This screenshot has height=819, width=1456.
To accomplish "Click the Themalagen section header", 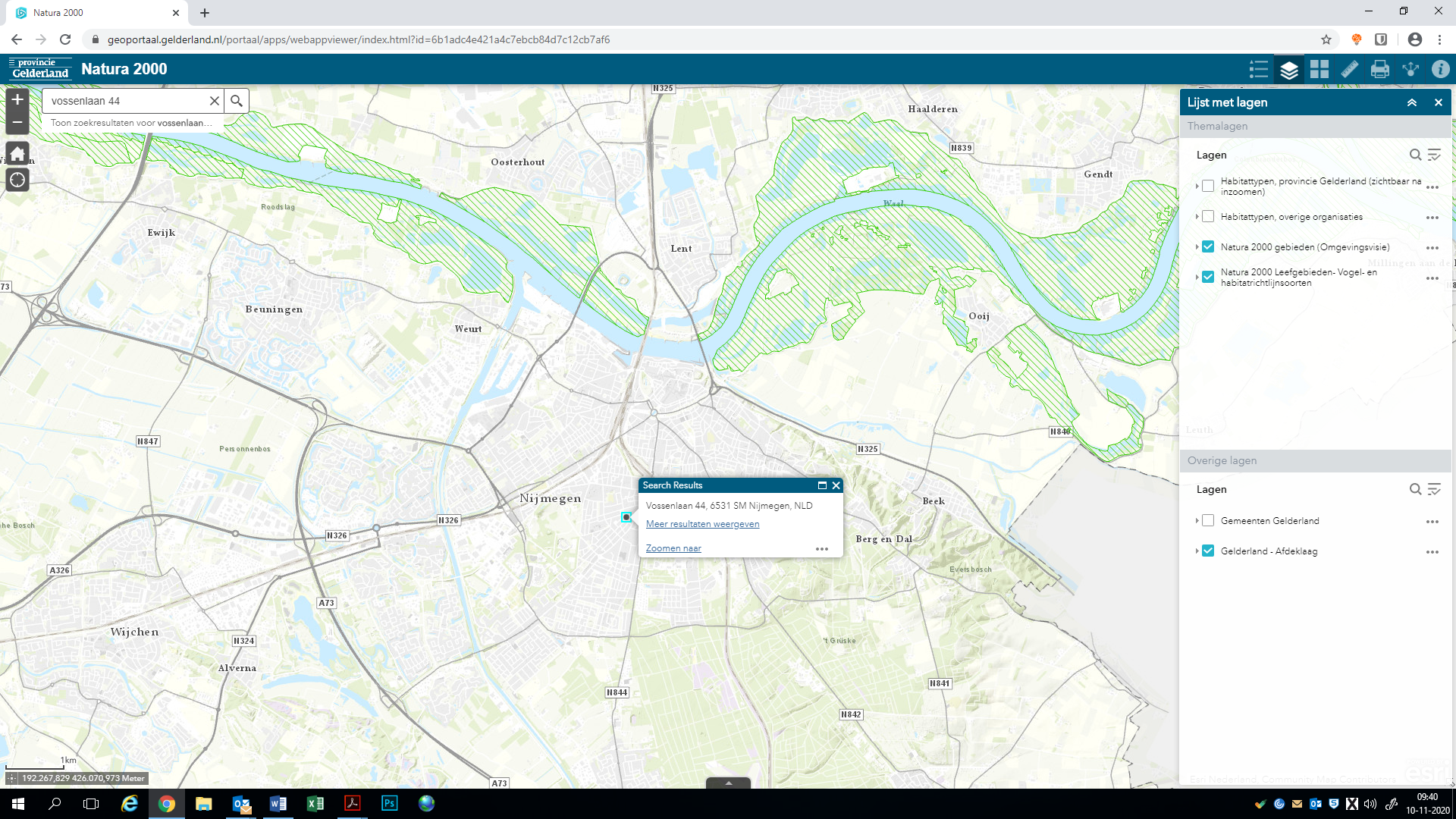I will 1315,126.
